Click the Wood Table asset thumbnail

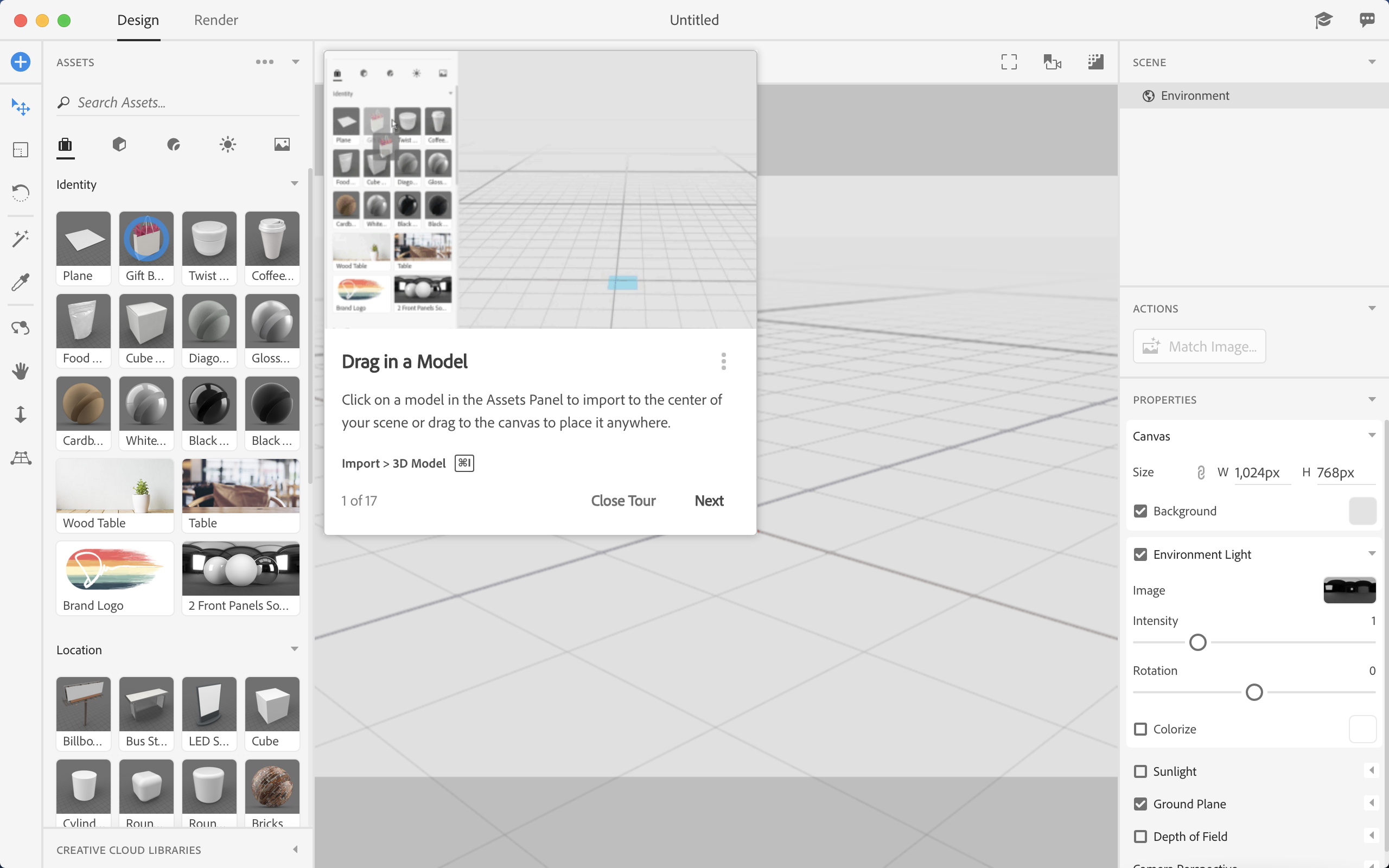[115, 487]
